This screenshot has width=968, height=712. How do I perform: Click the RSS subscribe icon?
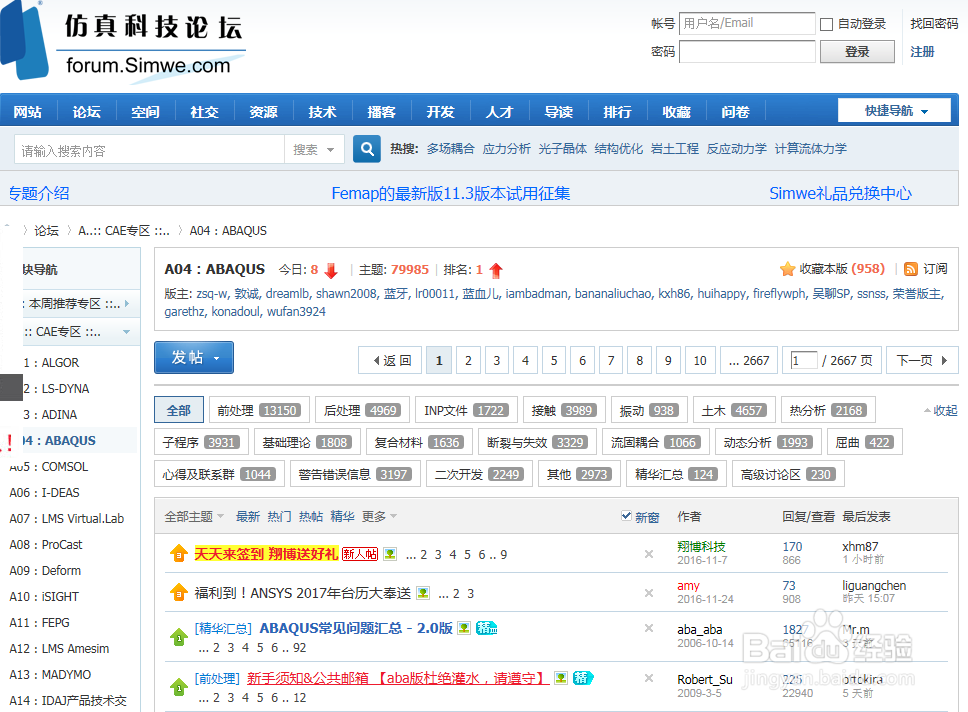pyautogui.click(x=911, y=269)
